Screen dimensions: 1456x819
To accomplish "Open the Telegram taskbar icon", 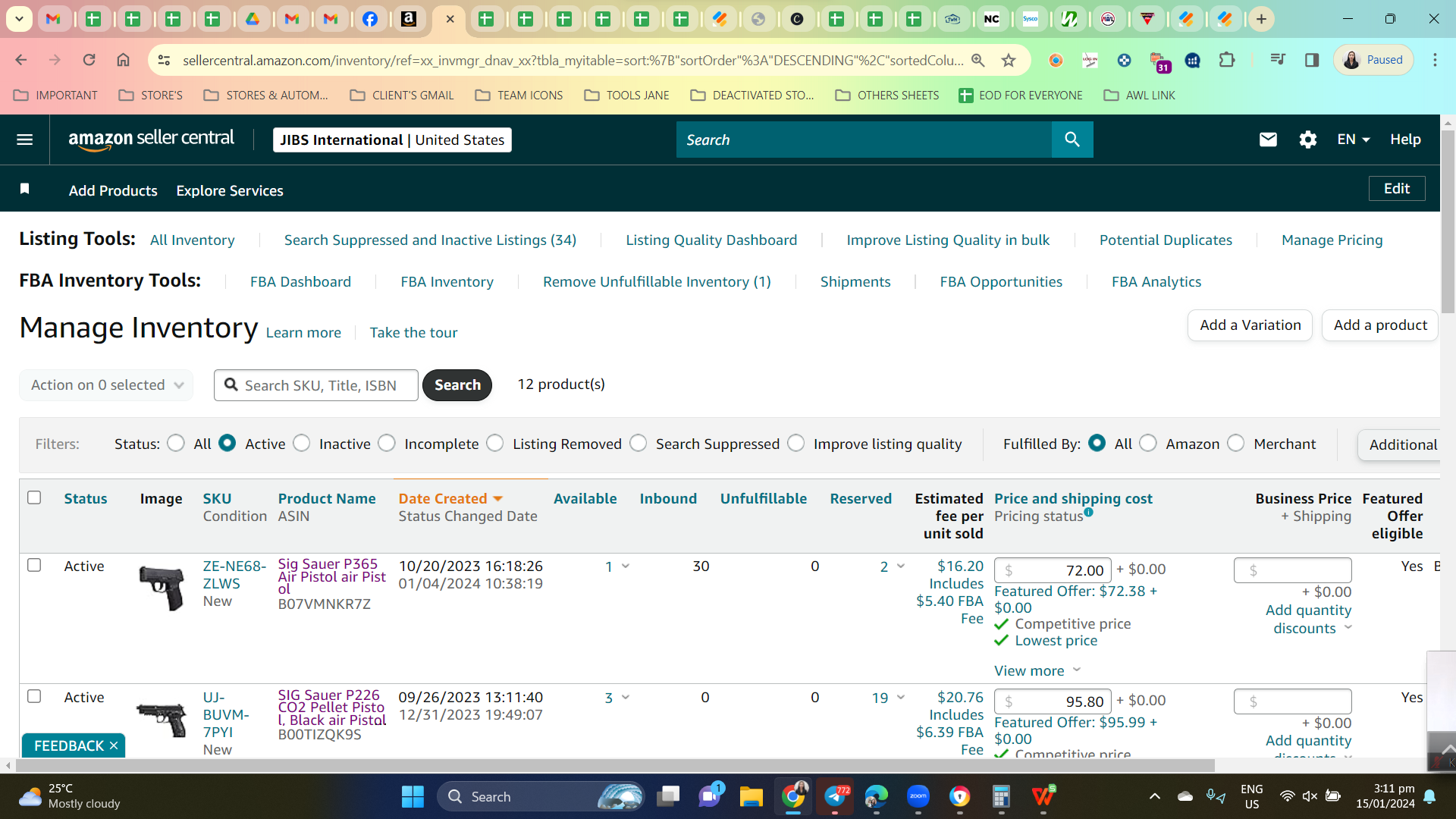I will click(835, 796).
